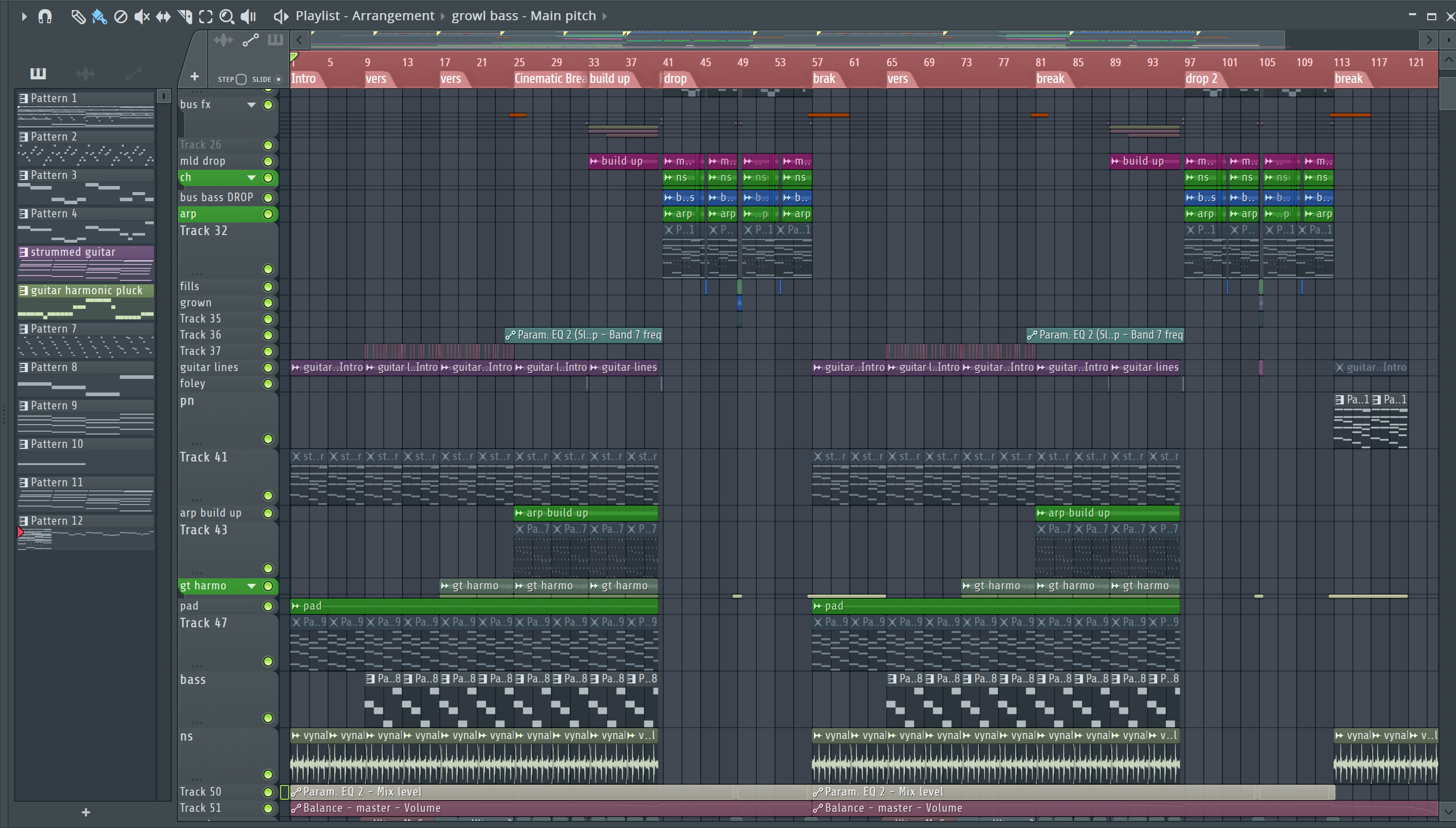Add new pattern in picker panel
Screen dimensions: 1456x828
(86, 812)
